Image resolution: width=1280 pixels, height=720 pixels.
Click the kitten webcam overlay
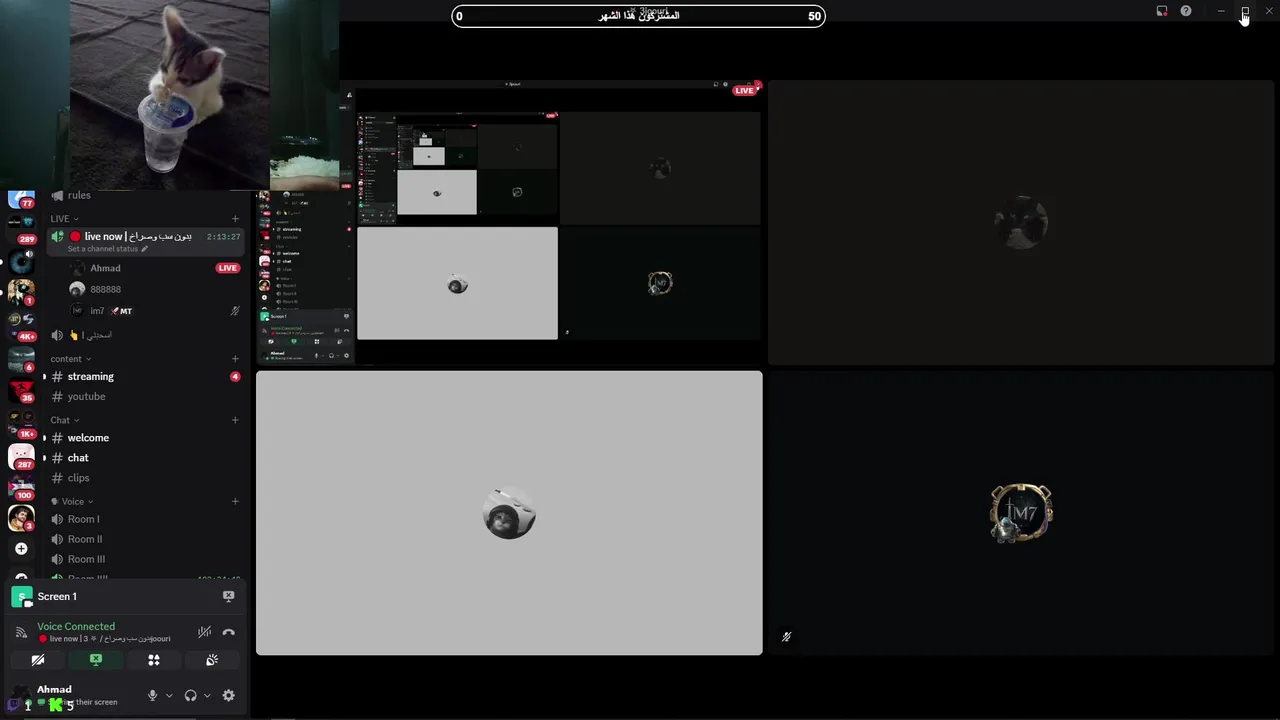click(169, 95)
